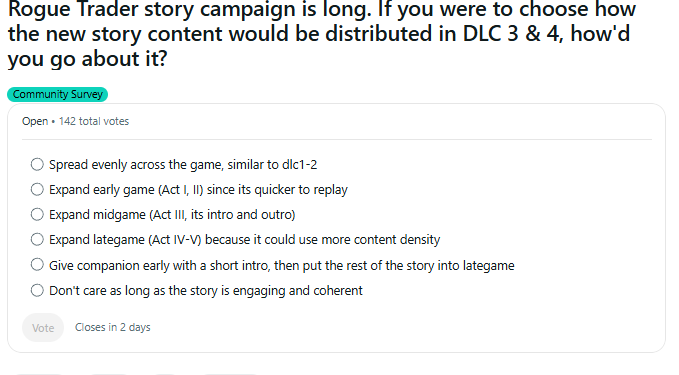Click the 'Closes in 2 days' label
Screen dimensions: 679x375
(113, 327)
